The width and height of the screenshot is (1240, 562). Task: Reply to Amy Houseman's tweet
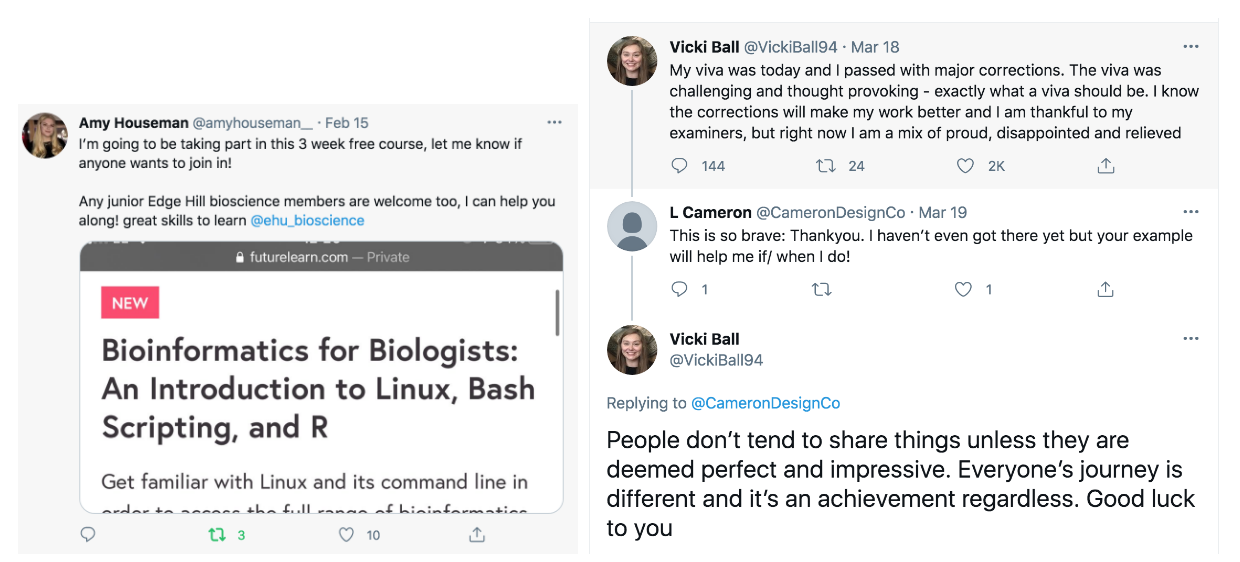[88, 535]
